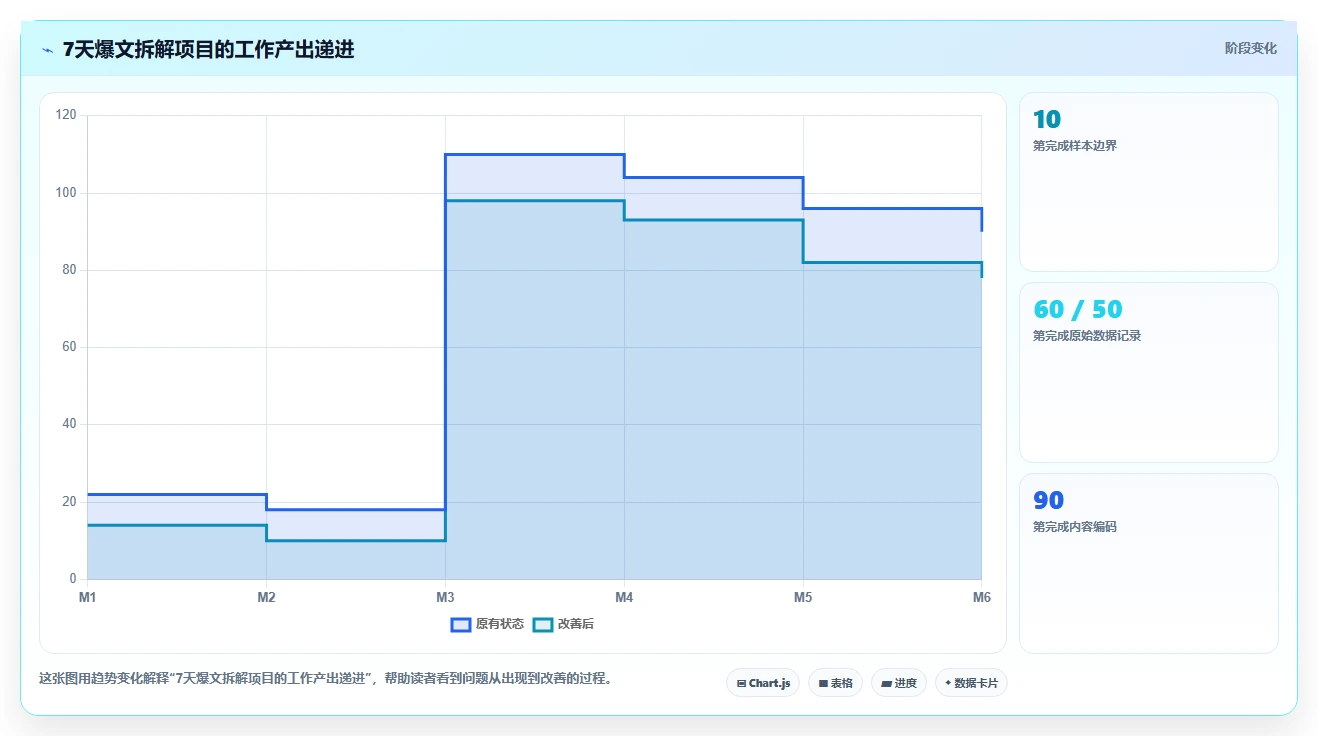The width and height of the screenshot is (1318, 736).
Task: Click the 改善后 legend label
Action: [x=576, y=624]
